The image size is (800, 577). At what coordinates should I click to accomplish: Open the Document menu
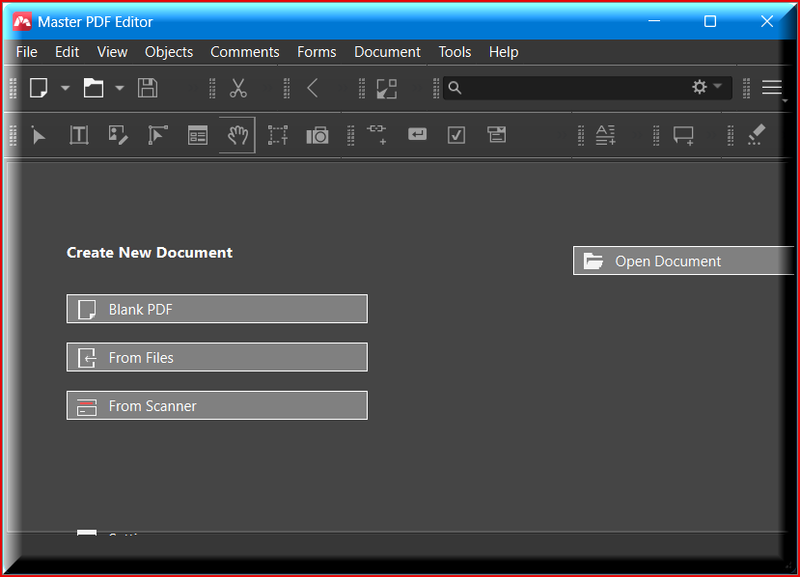pyautogui.click(x=387, y=52)
